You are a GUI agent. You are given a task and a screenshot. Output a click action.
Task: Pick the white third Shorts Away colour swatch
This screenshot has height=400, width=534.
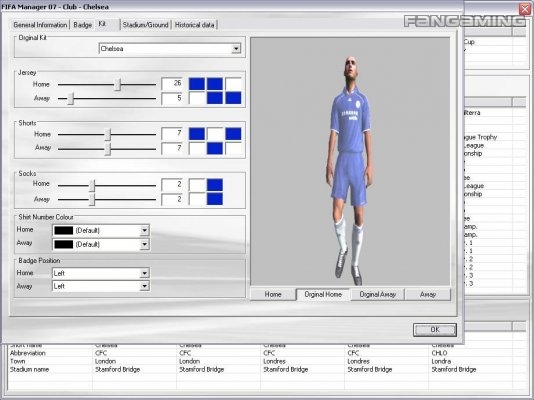point(233,148)
